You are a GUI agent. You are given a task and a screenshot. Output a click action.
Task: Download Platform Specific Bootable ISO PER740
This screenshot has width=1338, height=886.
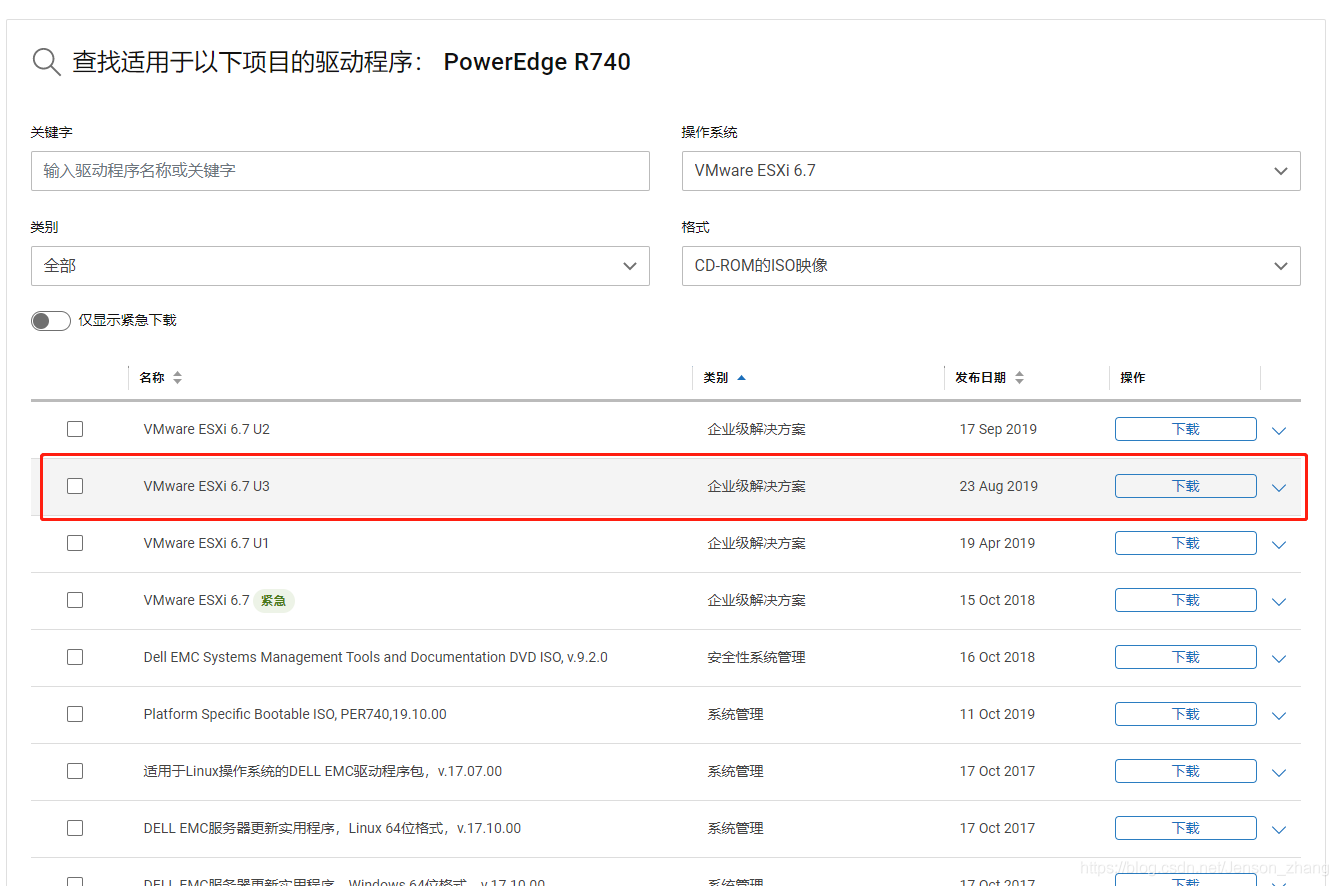(1186, 714)
